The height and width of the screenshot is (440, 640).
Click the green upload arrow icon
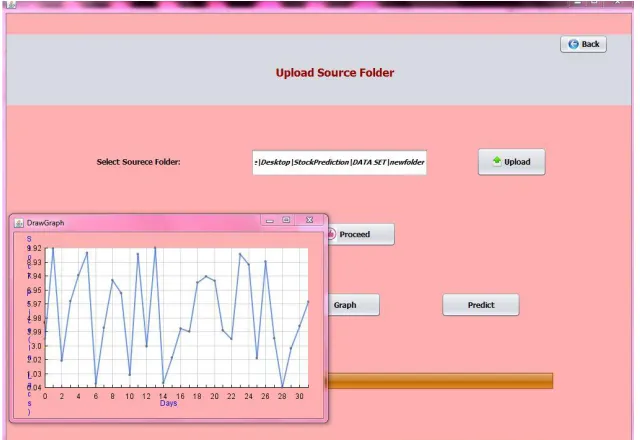pos(497,161)
